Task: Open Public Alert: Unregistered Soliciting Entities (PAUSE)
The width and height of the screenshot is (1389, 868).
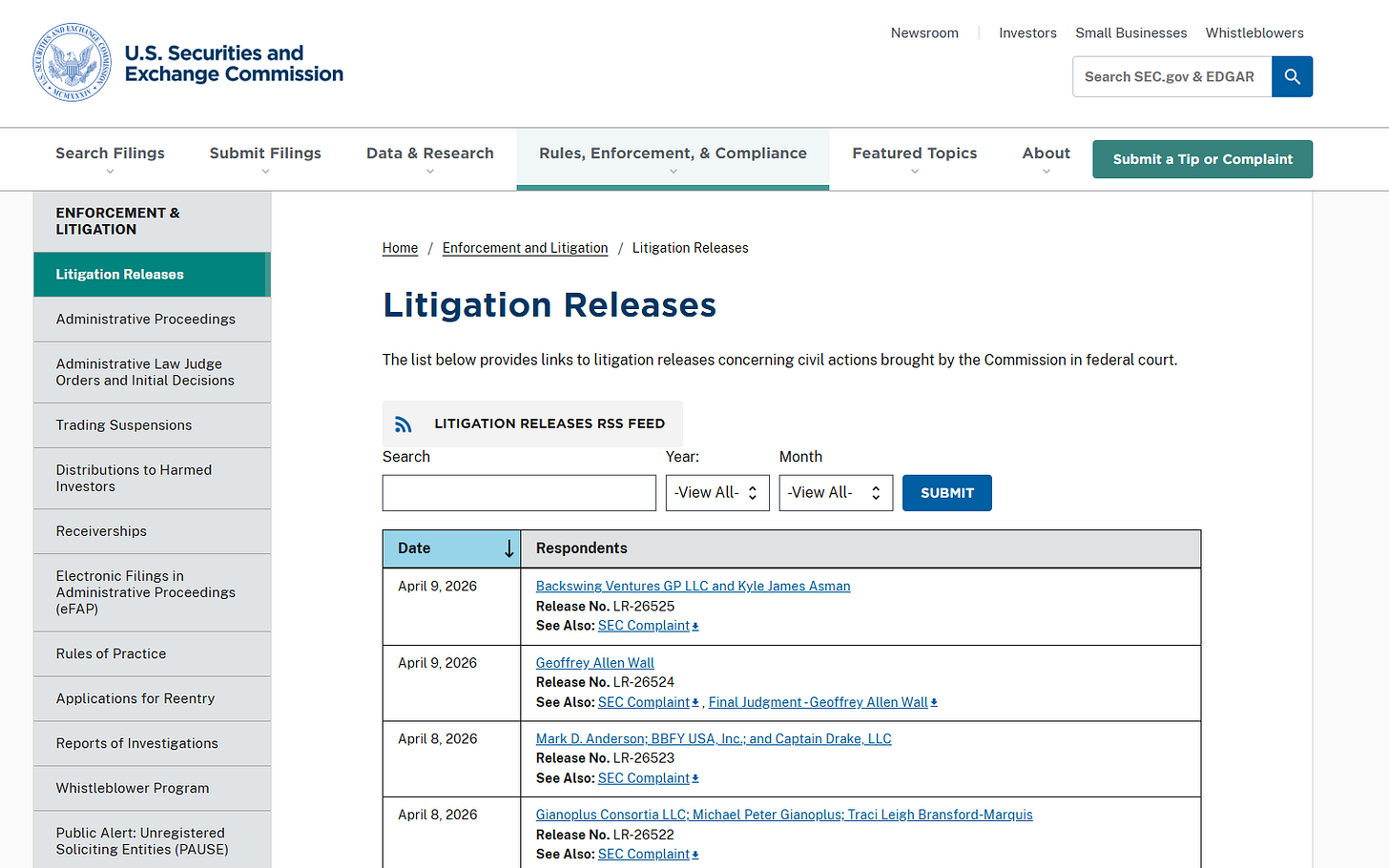Action: pos(152,841)
